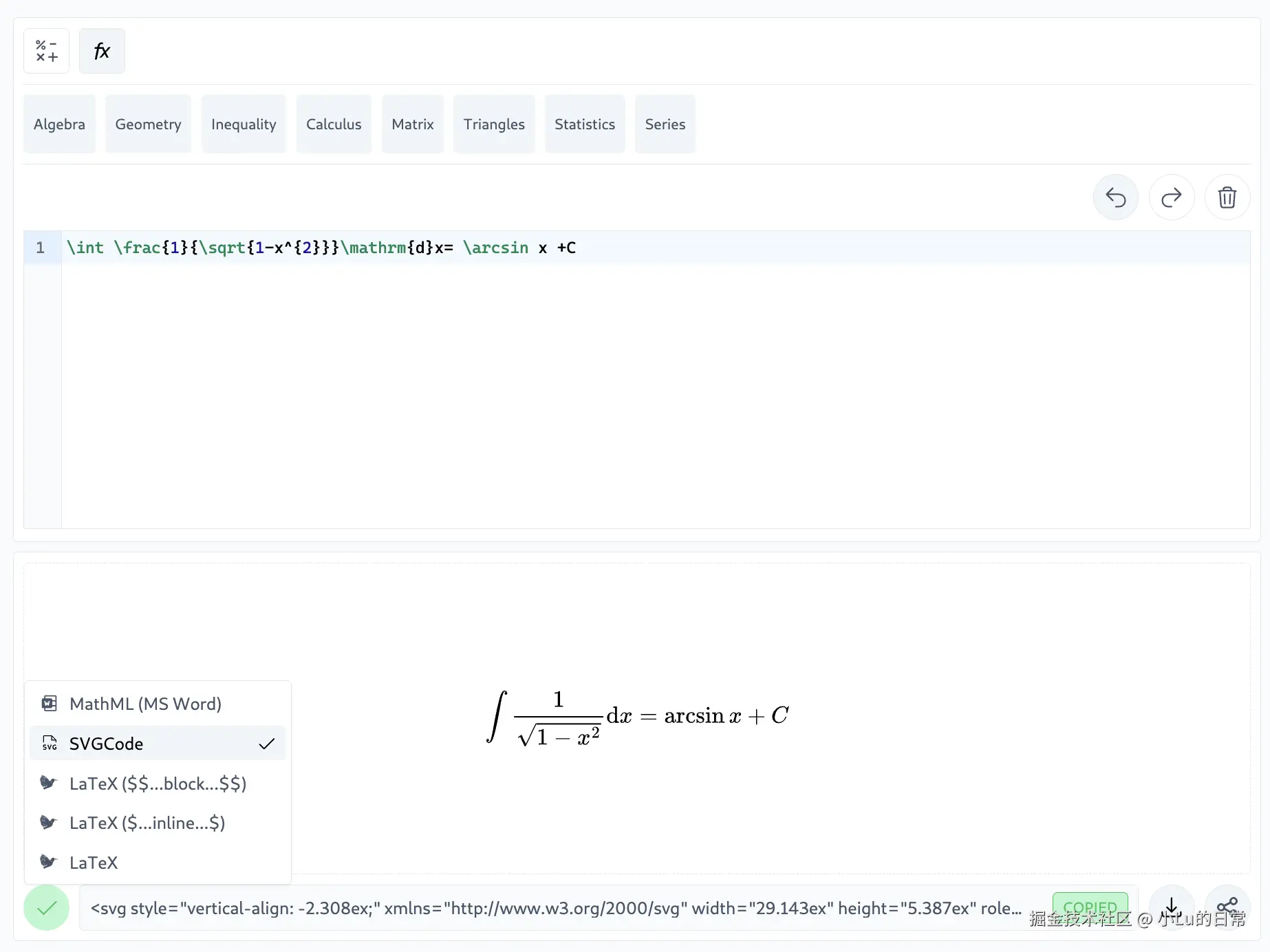Choose MathML (MS Word) output format

[145, 704]
